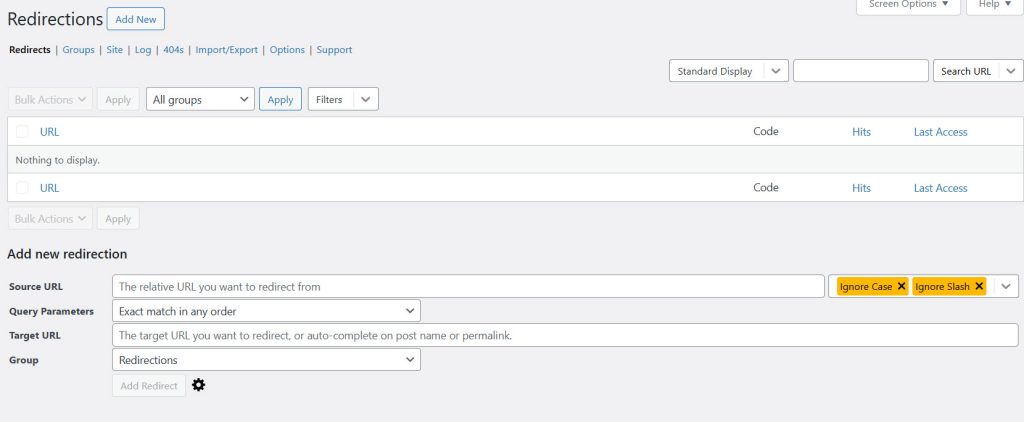Switch to the 404s tab
Viewport: 1024px width, 422px height.
tap(173, 50)
